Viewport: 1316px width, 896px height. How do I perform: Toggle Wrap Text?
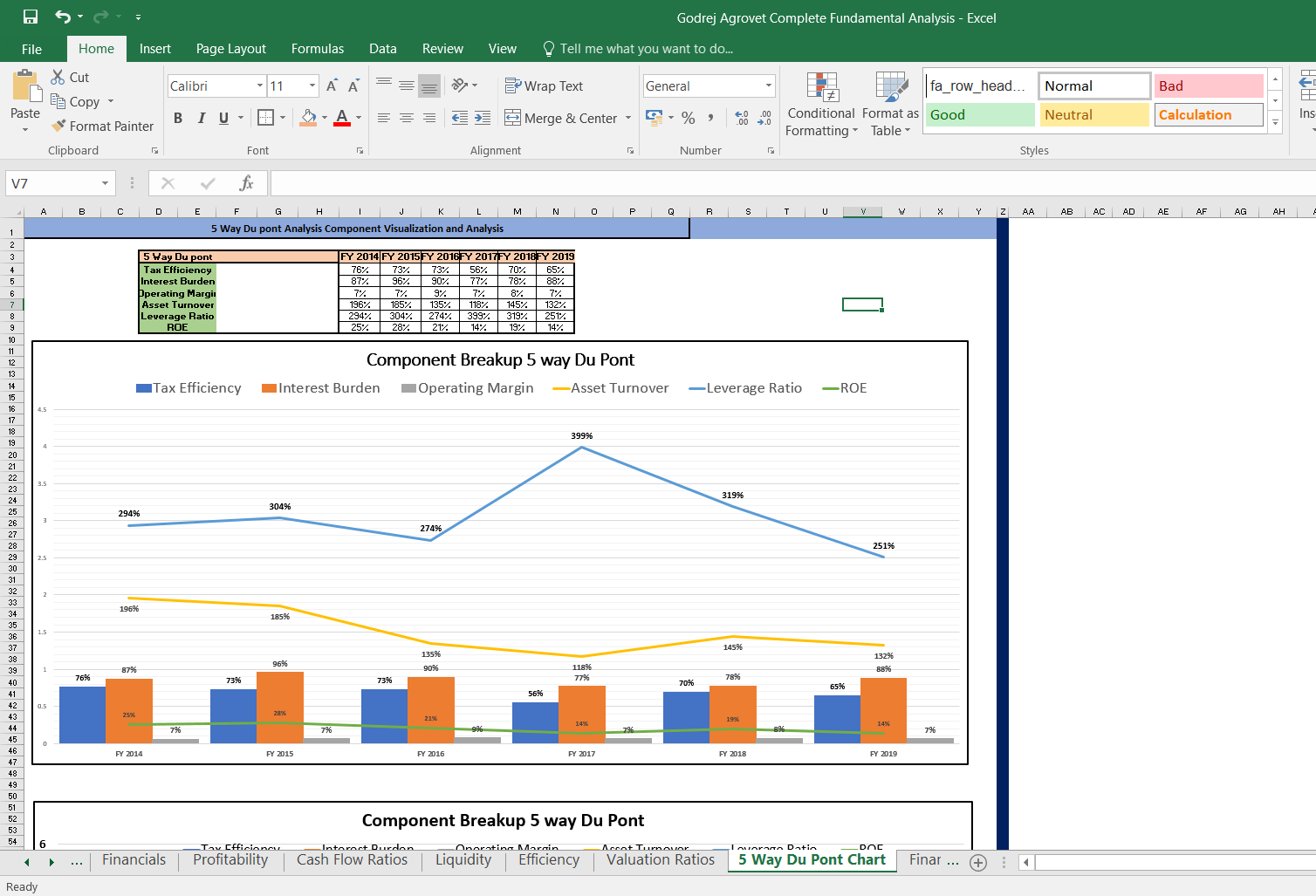click(544, 85)
